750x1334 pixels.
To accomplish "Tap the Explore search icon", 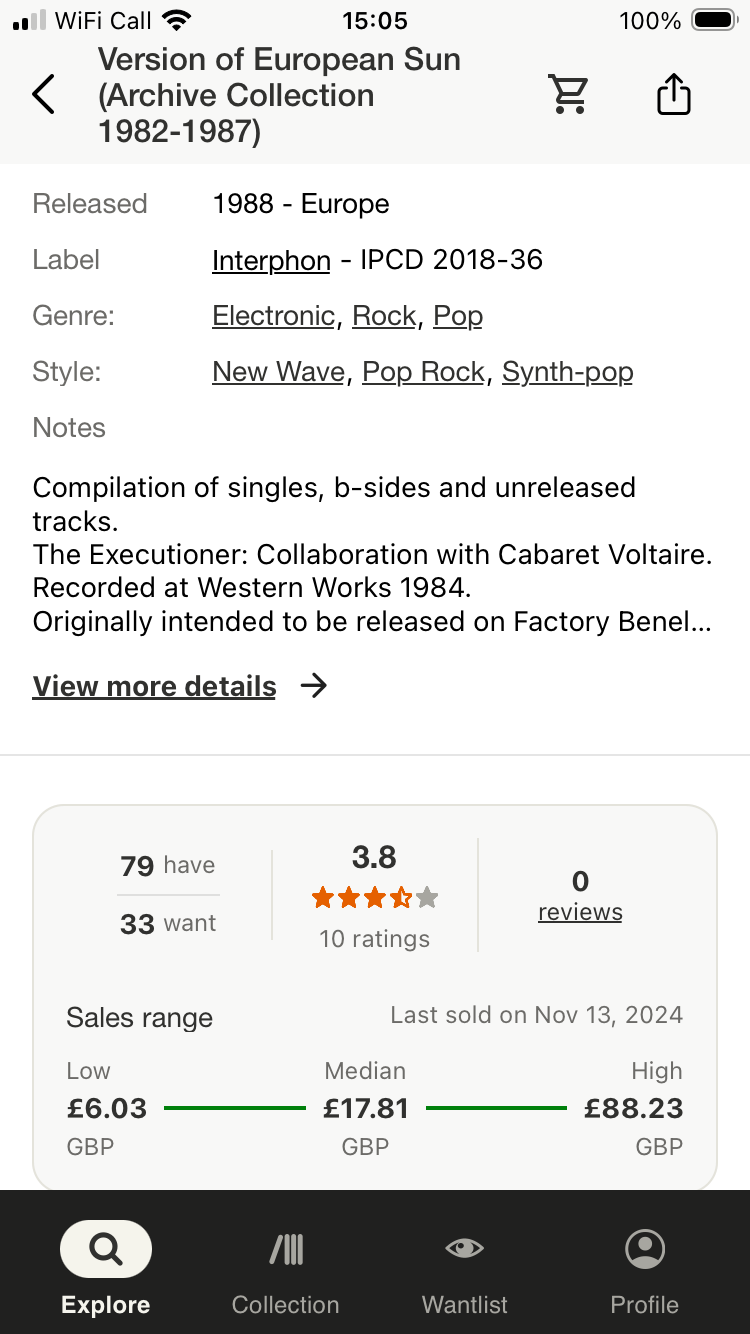I will pyautogui.click(x=105, y=1249).
